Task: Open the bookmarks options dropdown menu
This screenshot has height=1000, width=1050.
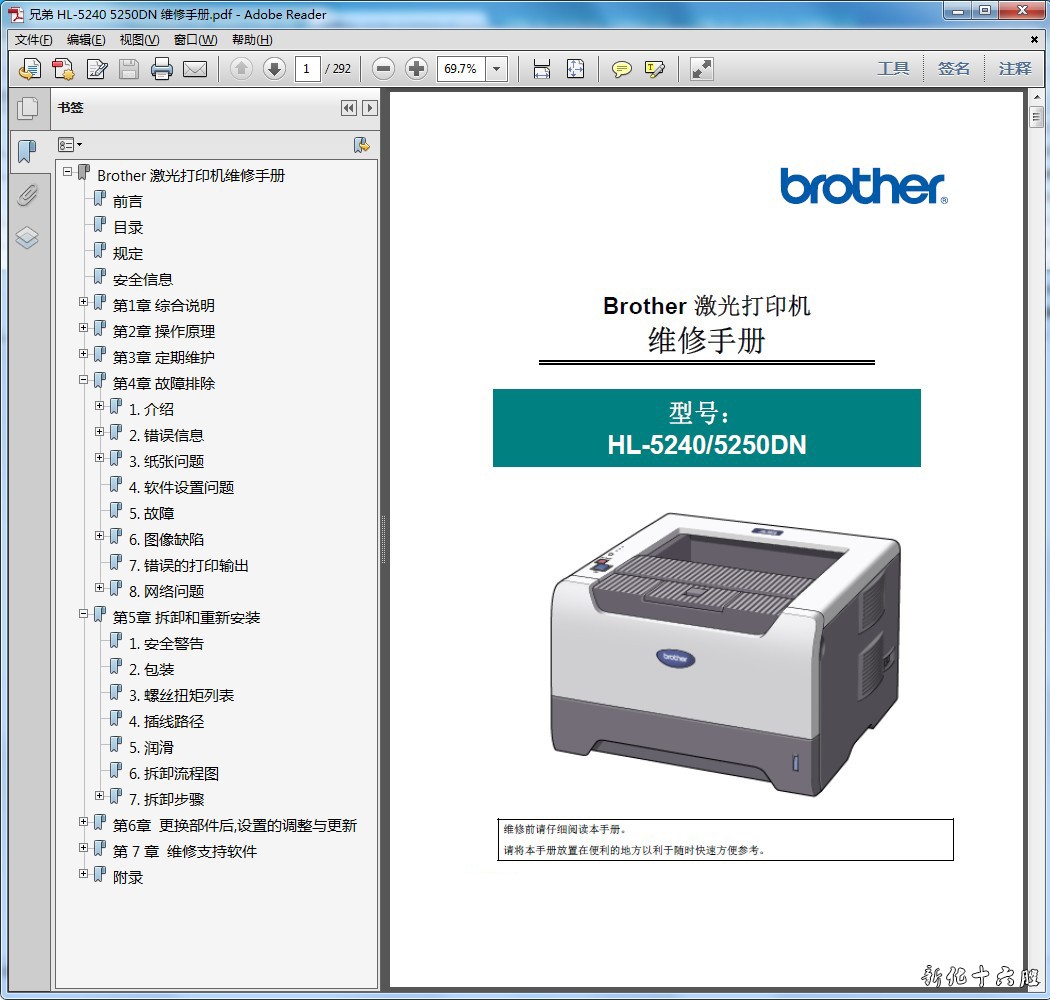Action: click(70, 145)
